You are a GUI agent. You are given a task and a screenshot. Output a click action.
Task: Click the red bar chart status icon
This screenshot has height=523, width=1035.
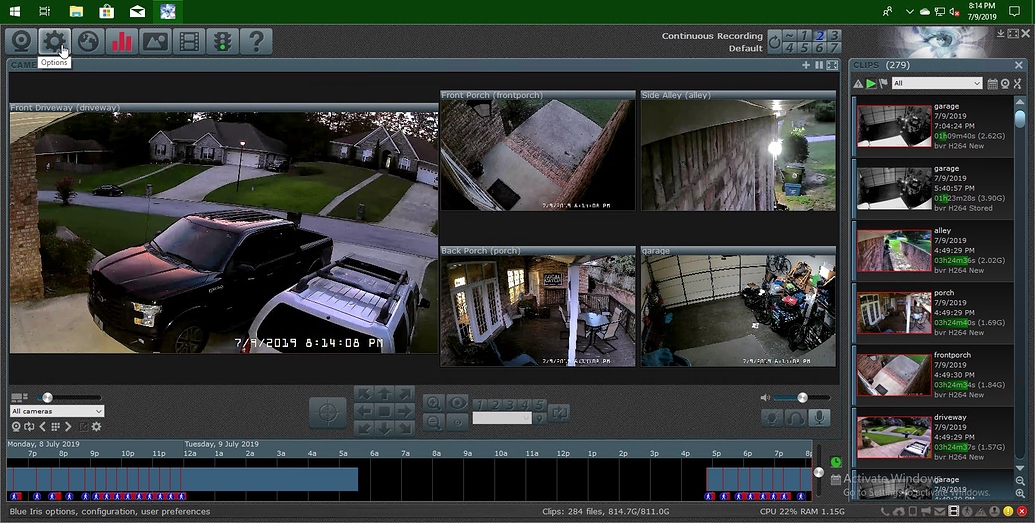coord(121,41)
